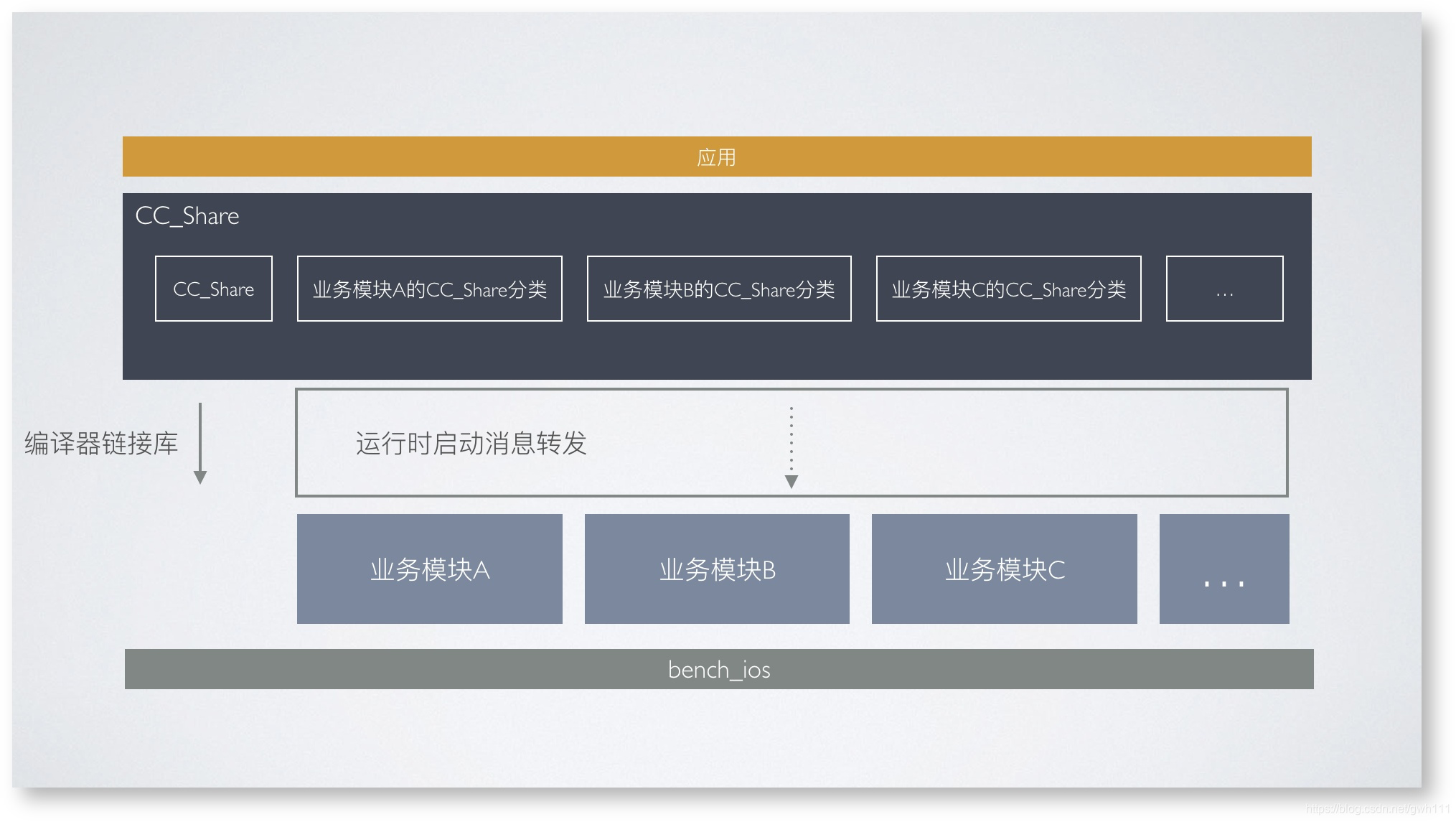The image size is (1456, 822).
Task: Click the outlined ellipsis box in dark panel
Action: point(1224,289)
